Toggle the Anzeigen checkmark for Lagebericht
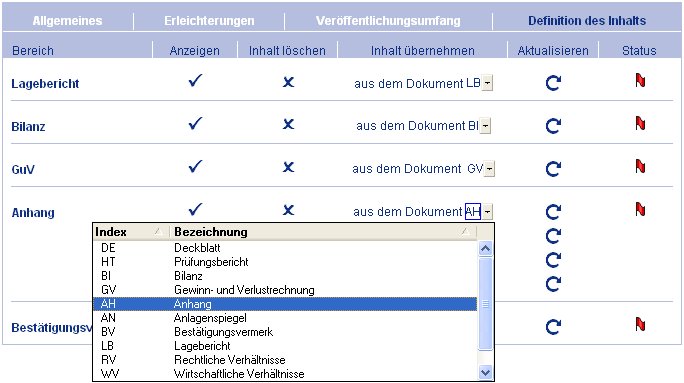Screen dimensions: 684x383 [x=195, y=80]
